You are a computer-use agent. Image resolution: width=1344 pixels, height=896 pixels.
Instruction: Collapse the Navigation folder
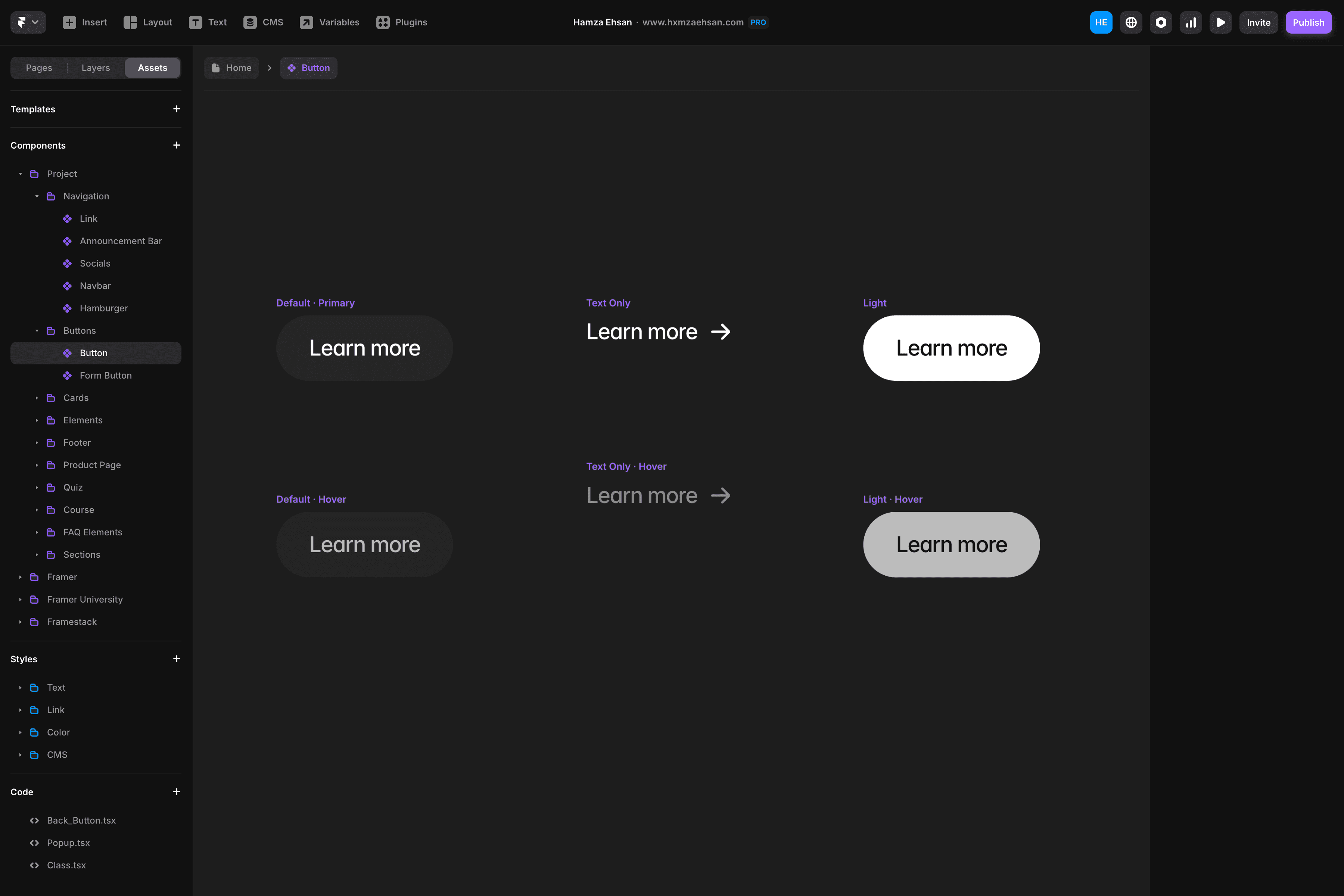[x=37, y=196]
